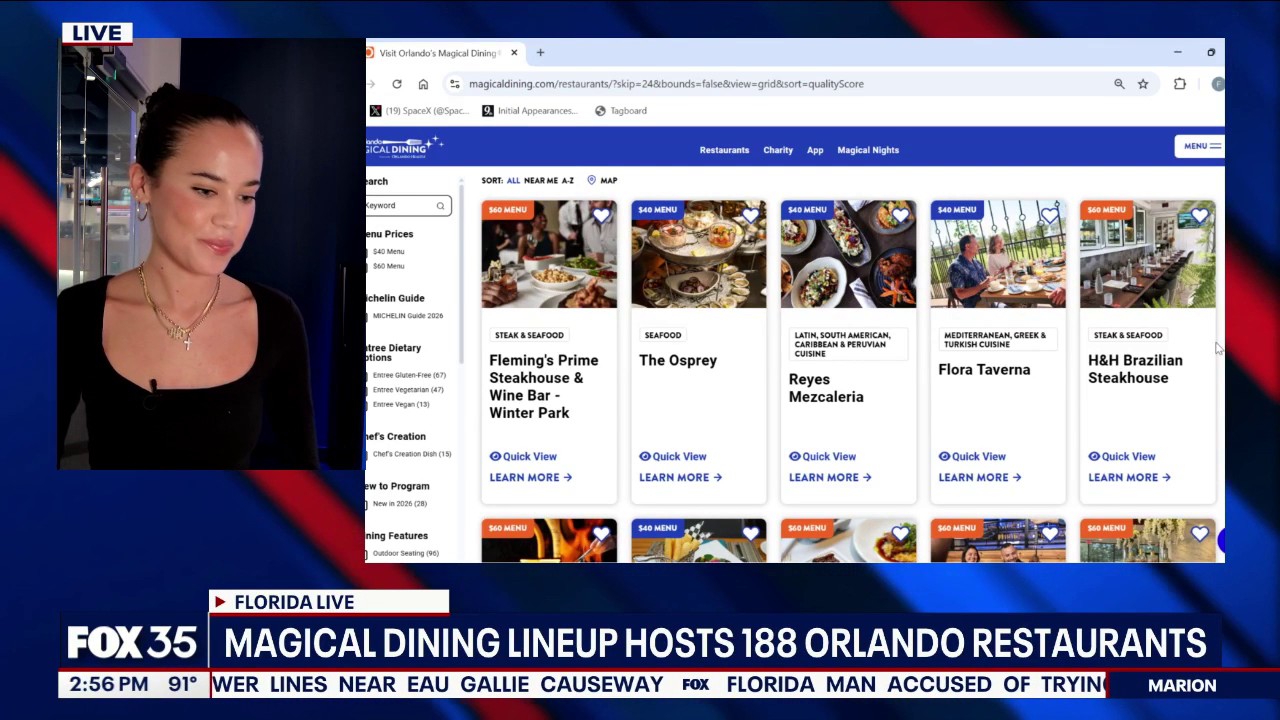The image size is (1280, 720).
Task: Reload the page with the browser refresh icon
Action: pyautogui.click(x=397, y=84)
